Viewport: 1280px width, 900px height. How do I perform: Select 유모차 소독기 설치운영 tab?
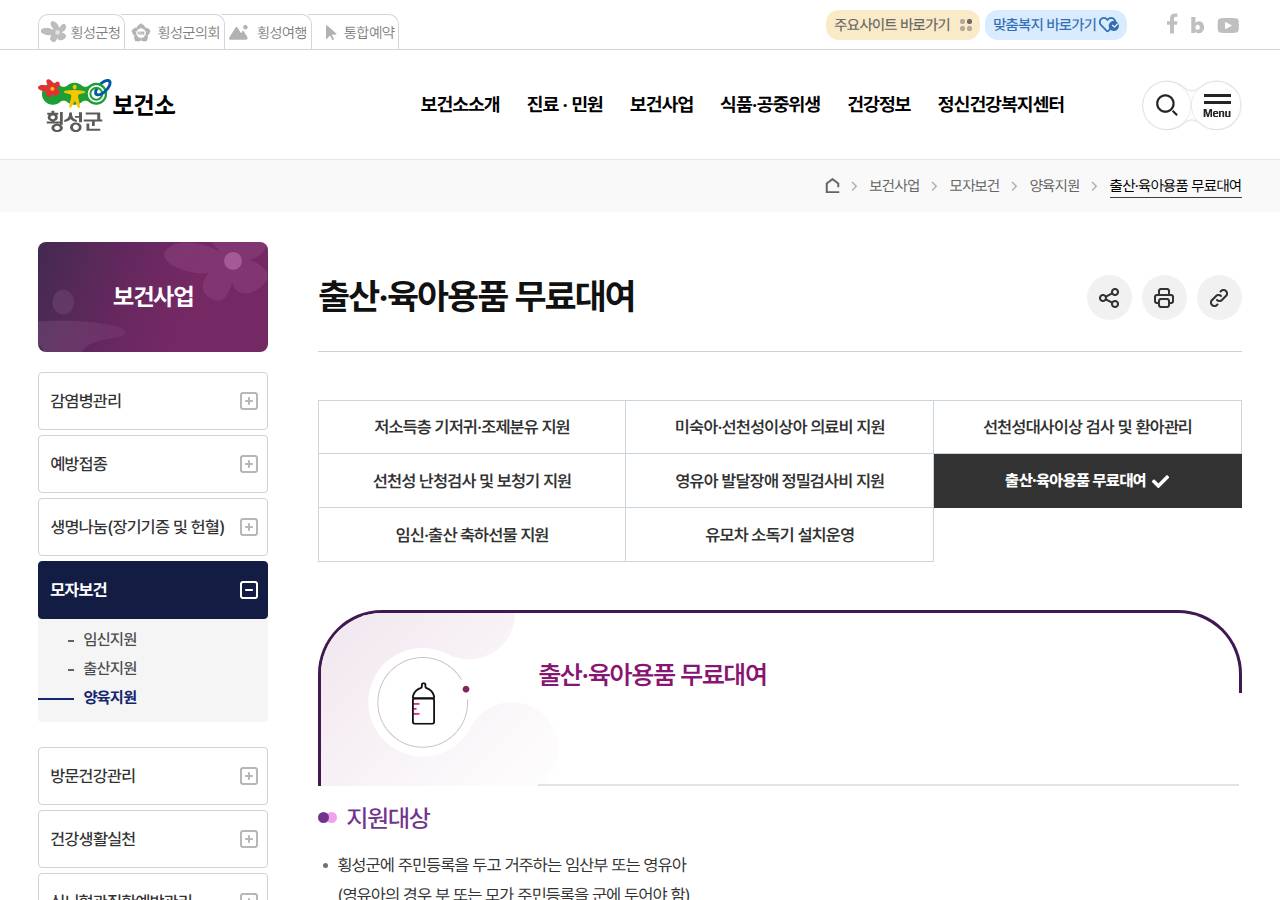780,535
